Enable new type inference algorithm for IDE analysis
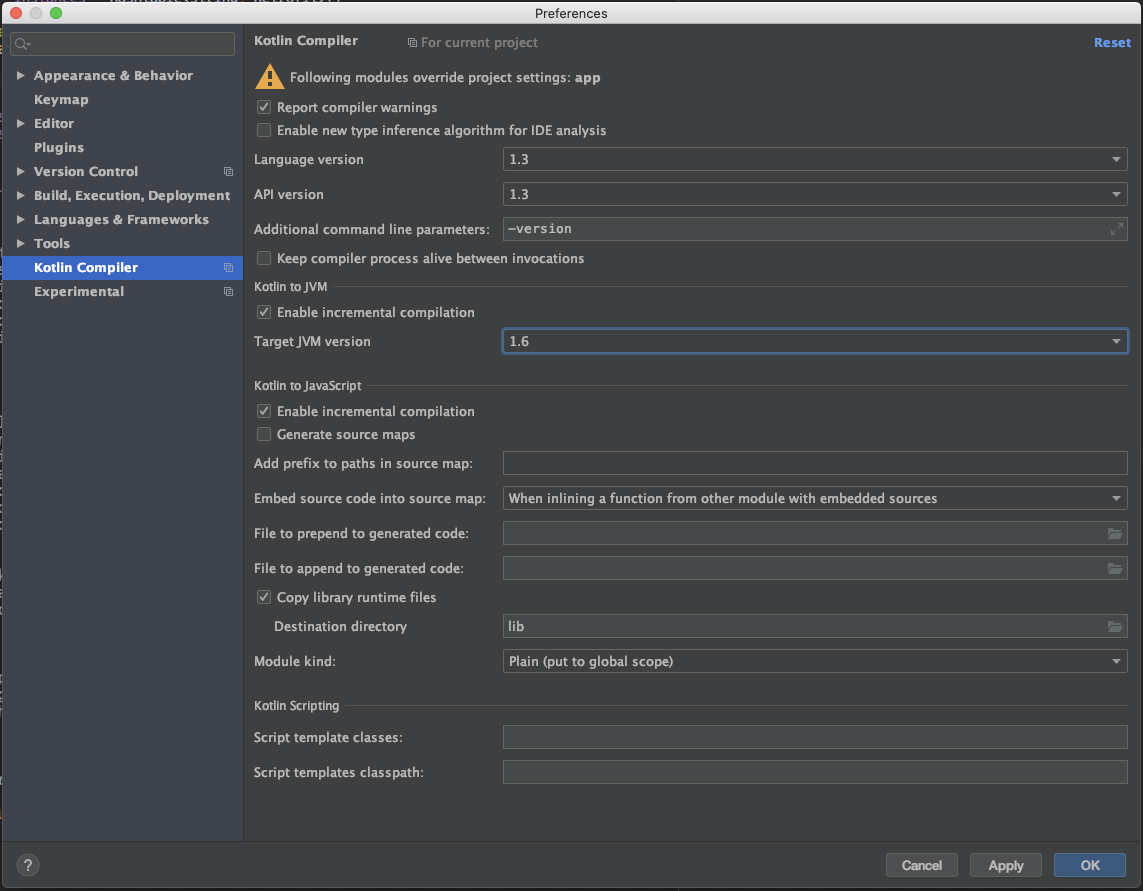The height and width of the screenshot is (891, 1143). pyautogui.click(x=264, y=131)
